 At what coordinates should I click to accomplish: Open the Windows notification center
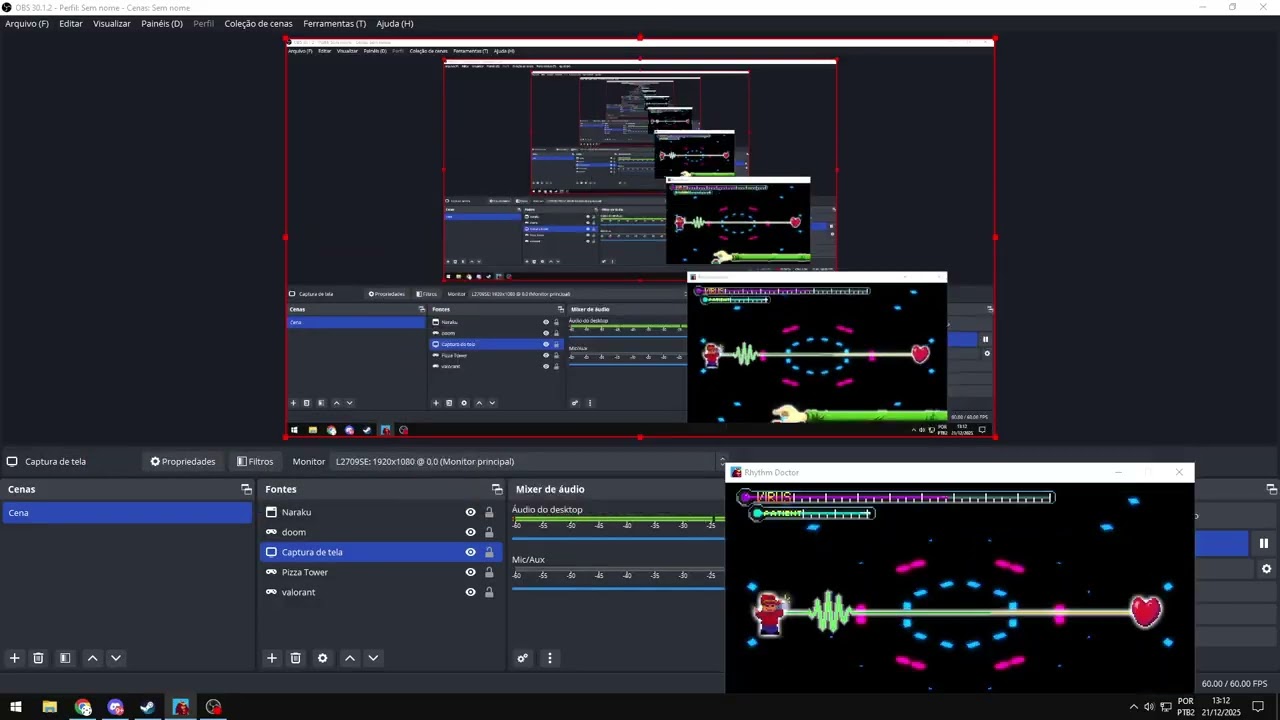(1258, 707)
